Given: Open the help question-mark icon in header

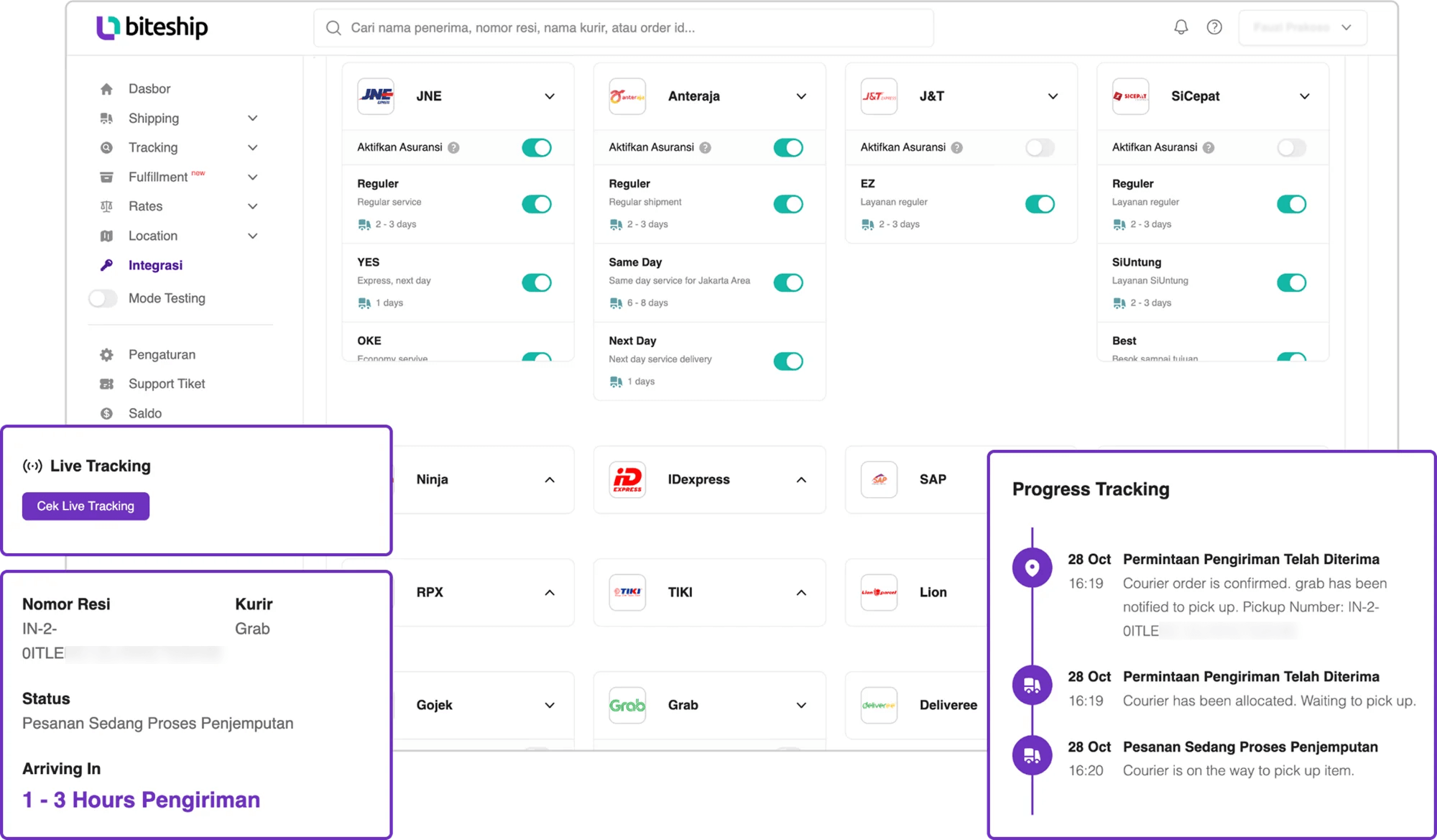Looking at the screenshot, I should [x=1214, y=27].
